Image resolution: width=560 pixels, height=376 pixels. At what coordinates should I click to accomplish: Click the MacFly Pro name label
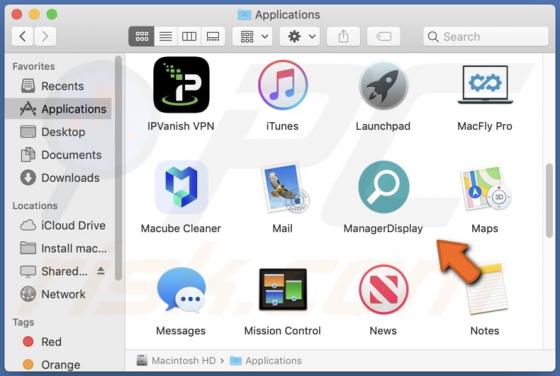point(485,126)
